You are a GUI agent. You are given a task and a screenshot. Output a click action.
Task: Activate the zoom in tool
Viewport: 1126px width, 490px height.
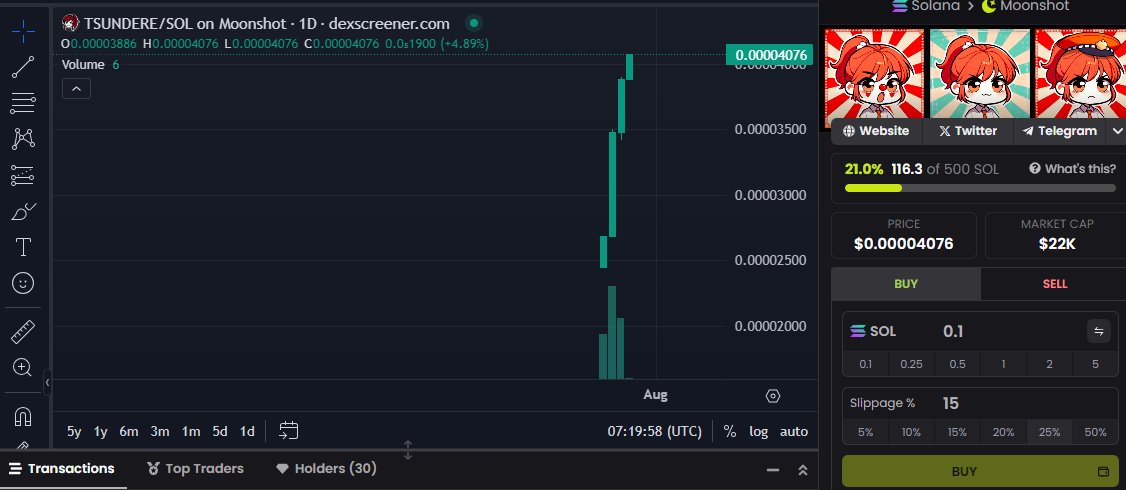pos(23,368)
